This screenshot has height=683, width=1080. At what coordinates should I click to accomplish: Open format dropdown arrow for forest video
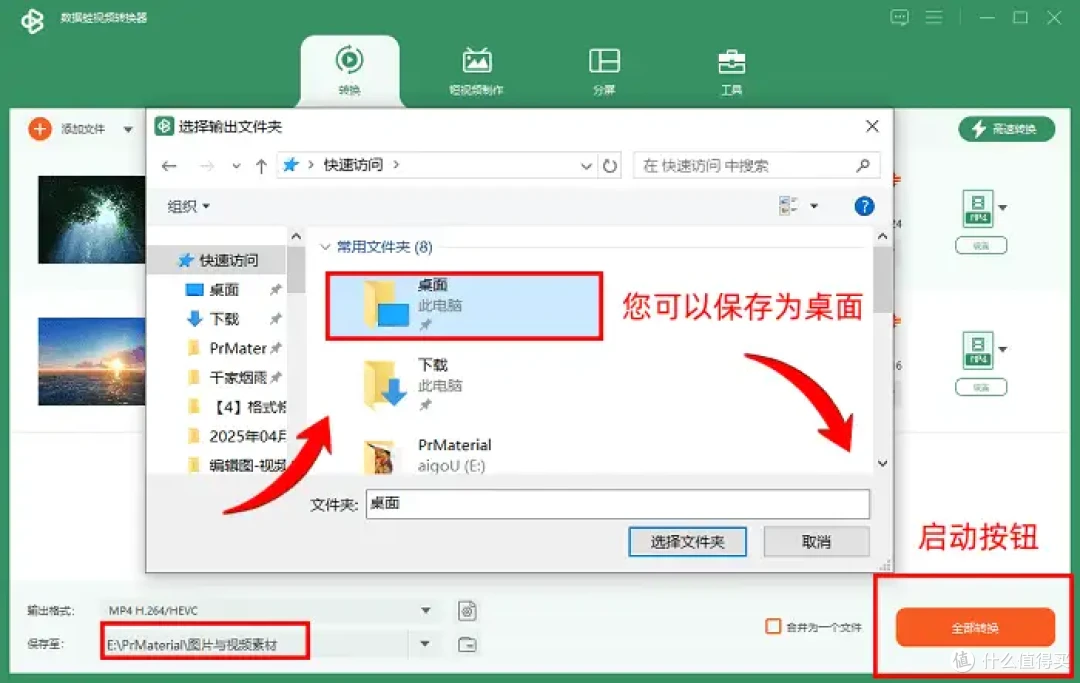point(1003,208)
